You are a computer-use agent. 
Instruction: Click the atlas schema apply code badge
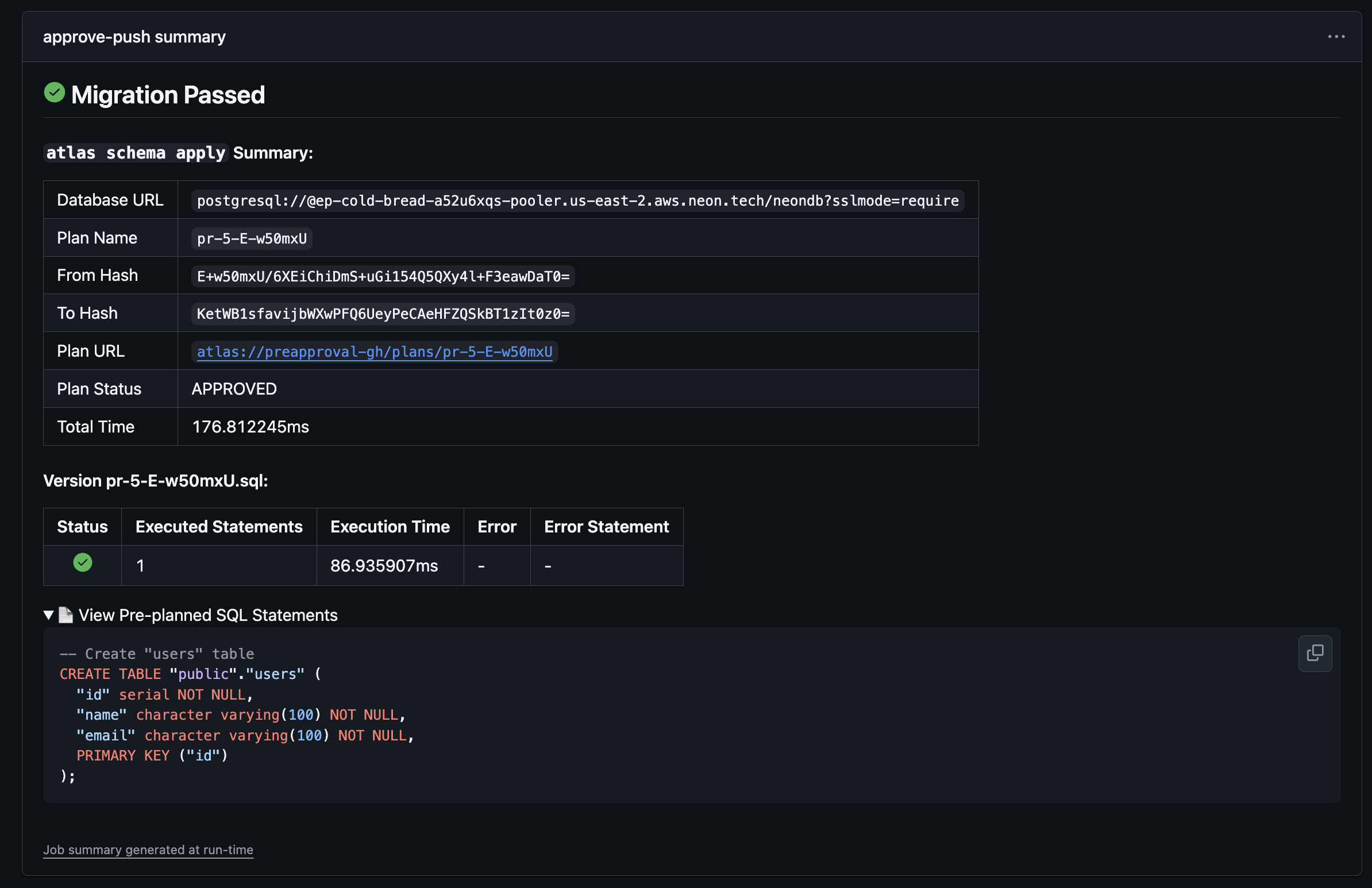[x=136, y=153]
